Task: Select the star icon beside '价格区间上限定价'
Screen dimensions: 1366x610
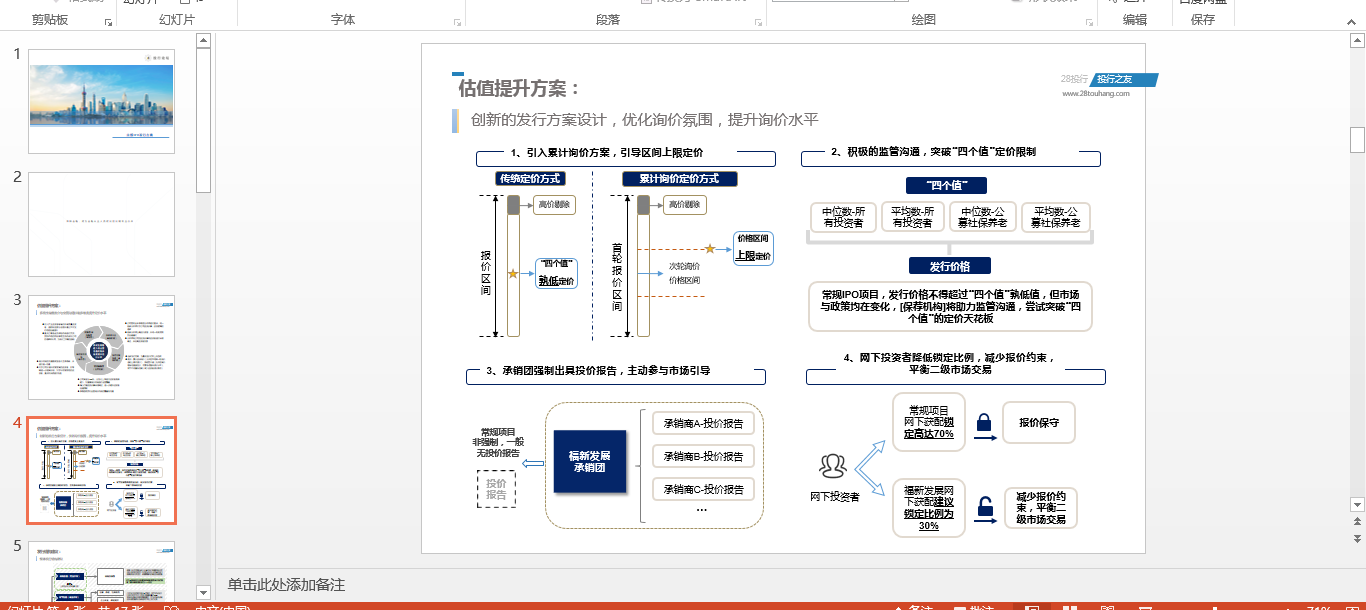Action: (x=710, y=248)
